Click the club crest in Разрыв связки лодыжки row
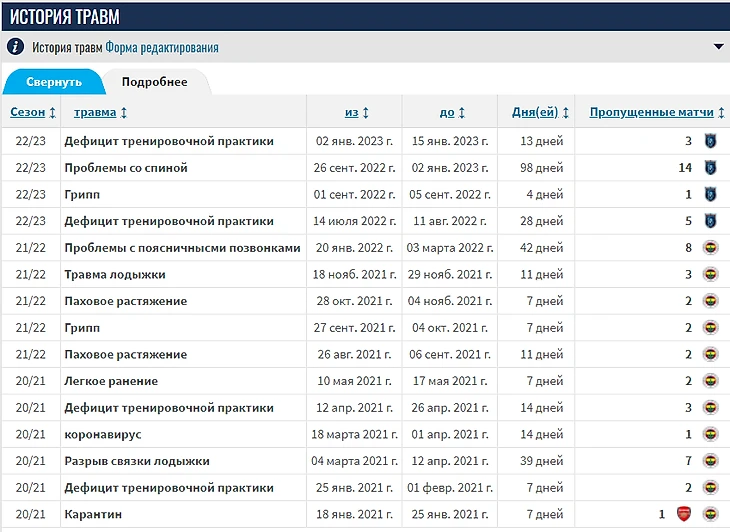The image size is (730, 532). pos(711,461)
